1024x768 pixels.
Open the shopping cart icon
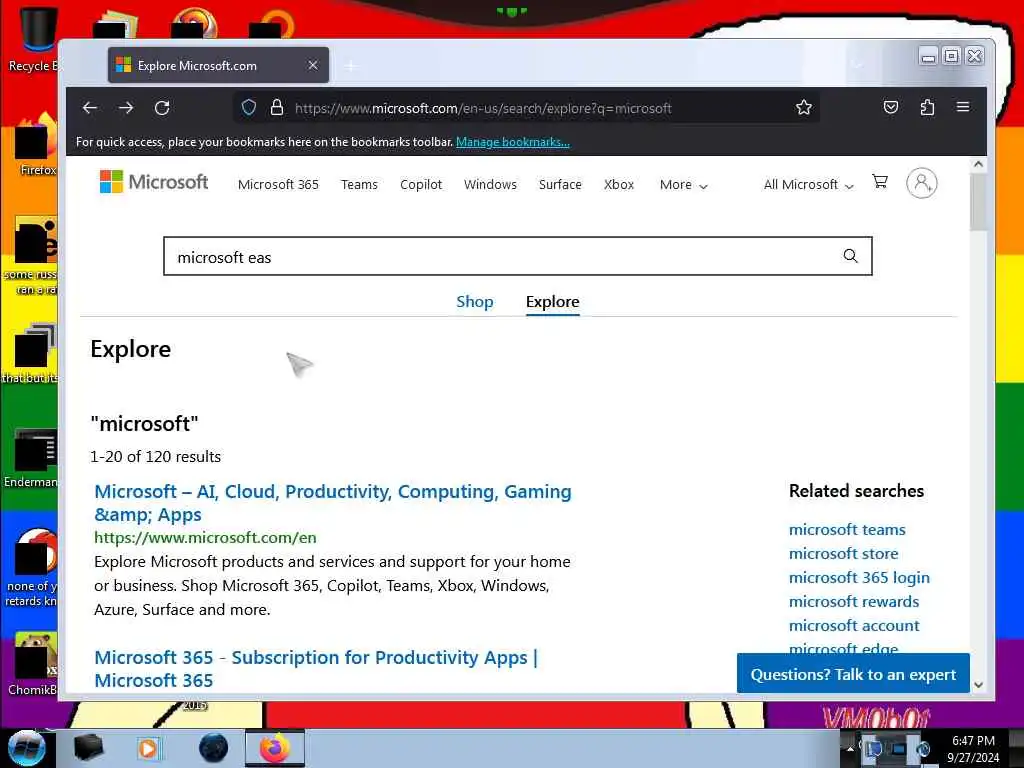click(880, 182)
